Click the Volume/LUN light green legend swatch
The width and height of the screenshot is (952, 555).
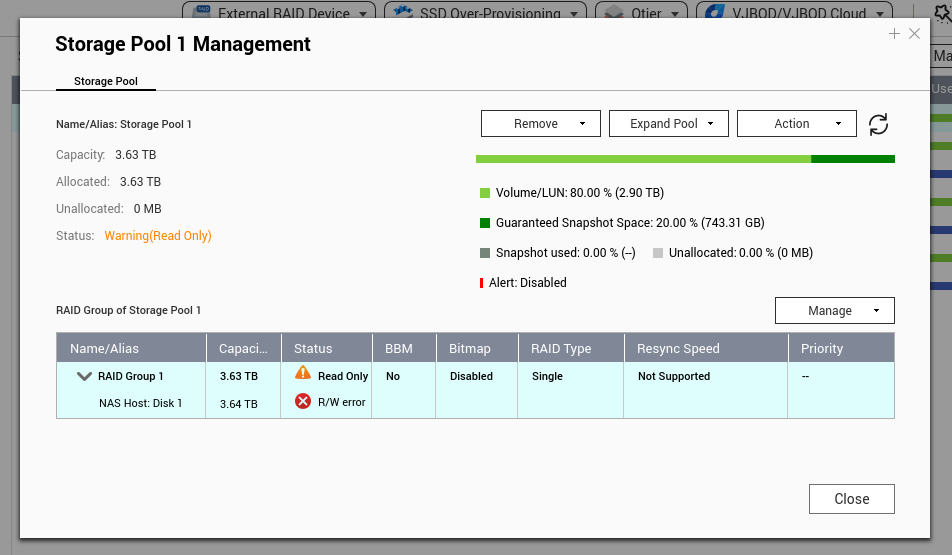point(485,193)
